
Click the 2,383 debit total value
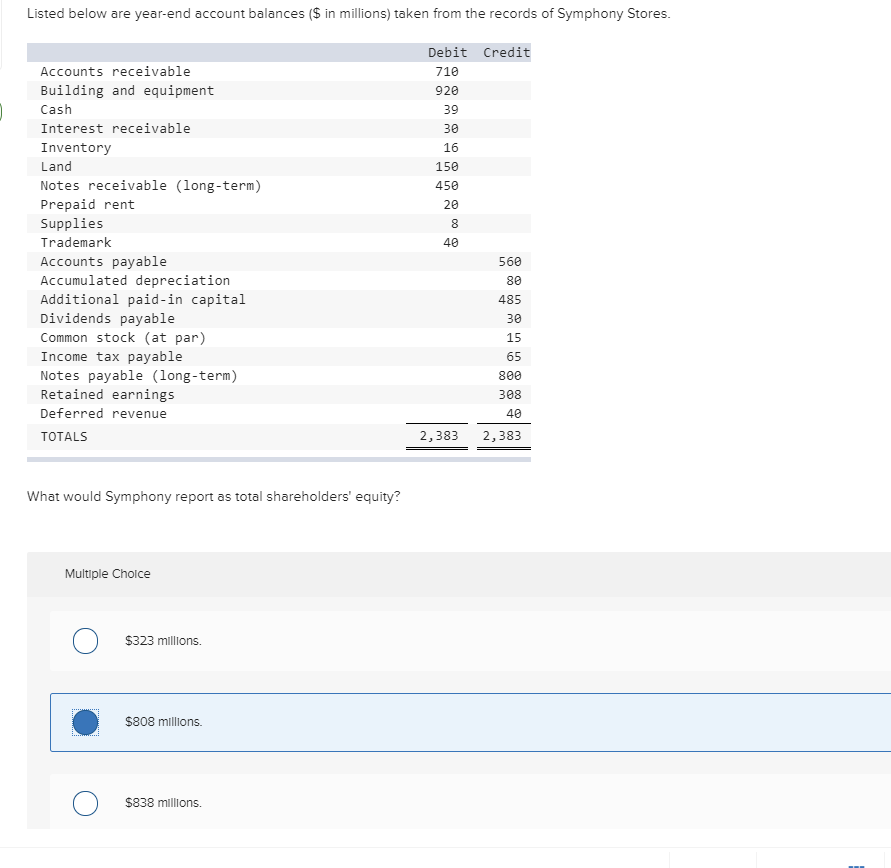tap(440, 436)
